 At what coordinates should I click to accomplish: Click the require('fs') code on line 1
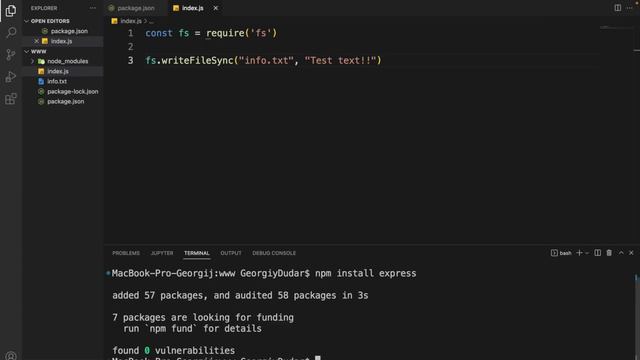[241, 33]
